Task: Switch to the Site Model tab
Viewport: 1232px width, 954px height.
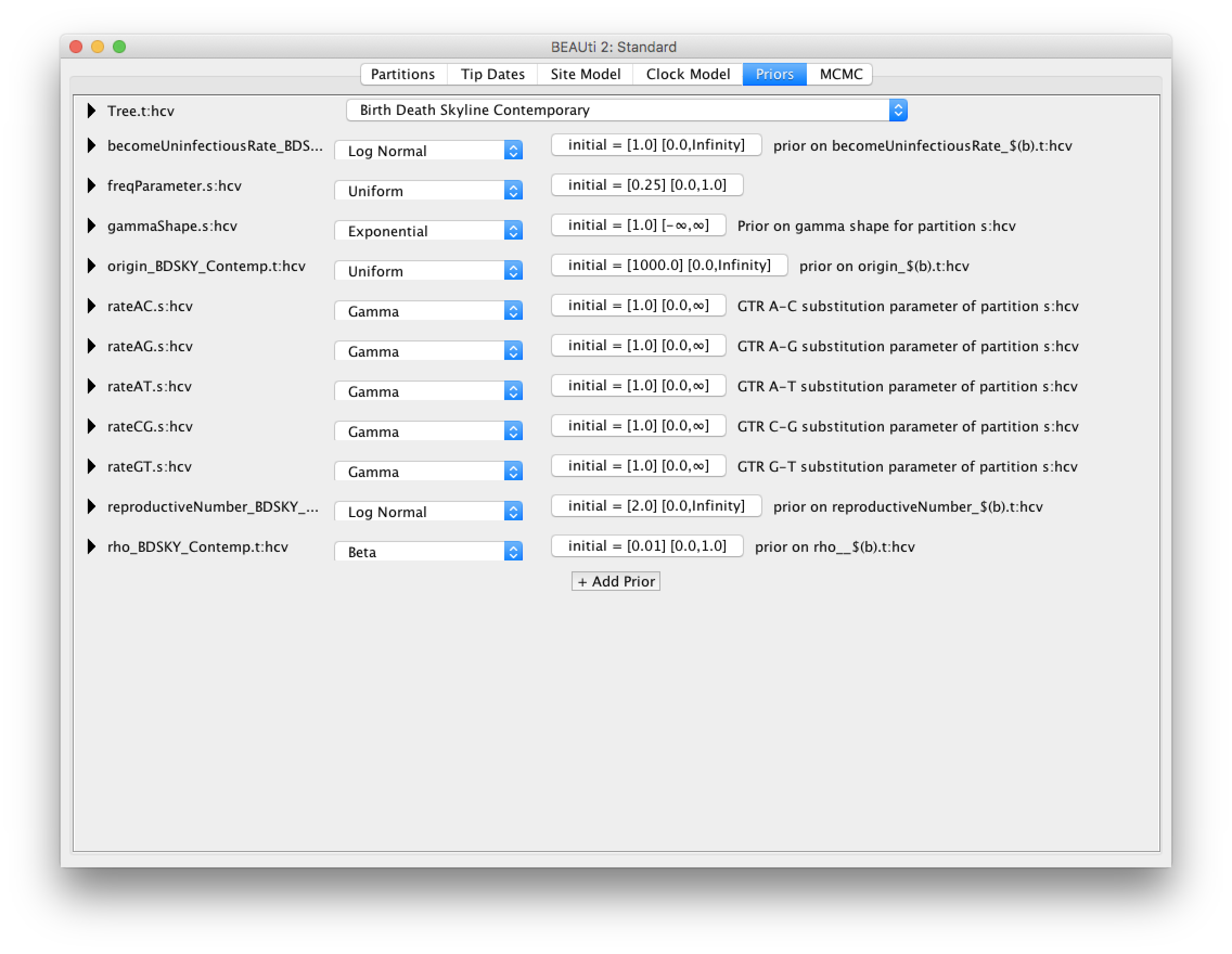Action: point(585,74)
